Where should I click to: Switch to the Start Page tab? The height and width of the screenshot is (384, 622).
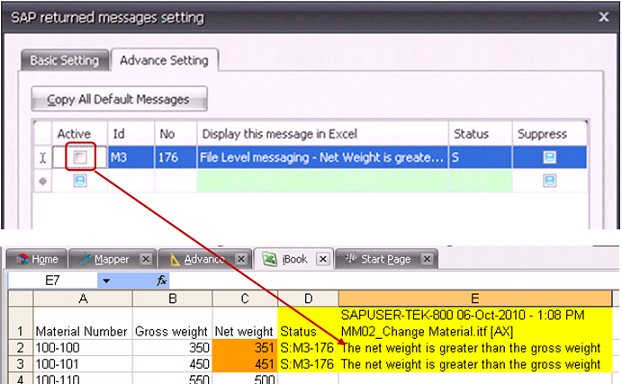tap(386, 259)
